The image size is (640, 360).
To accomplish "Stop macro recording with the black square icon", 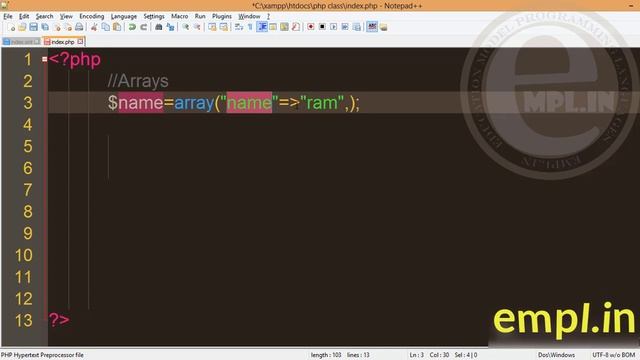I will click(322, 27).
